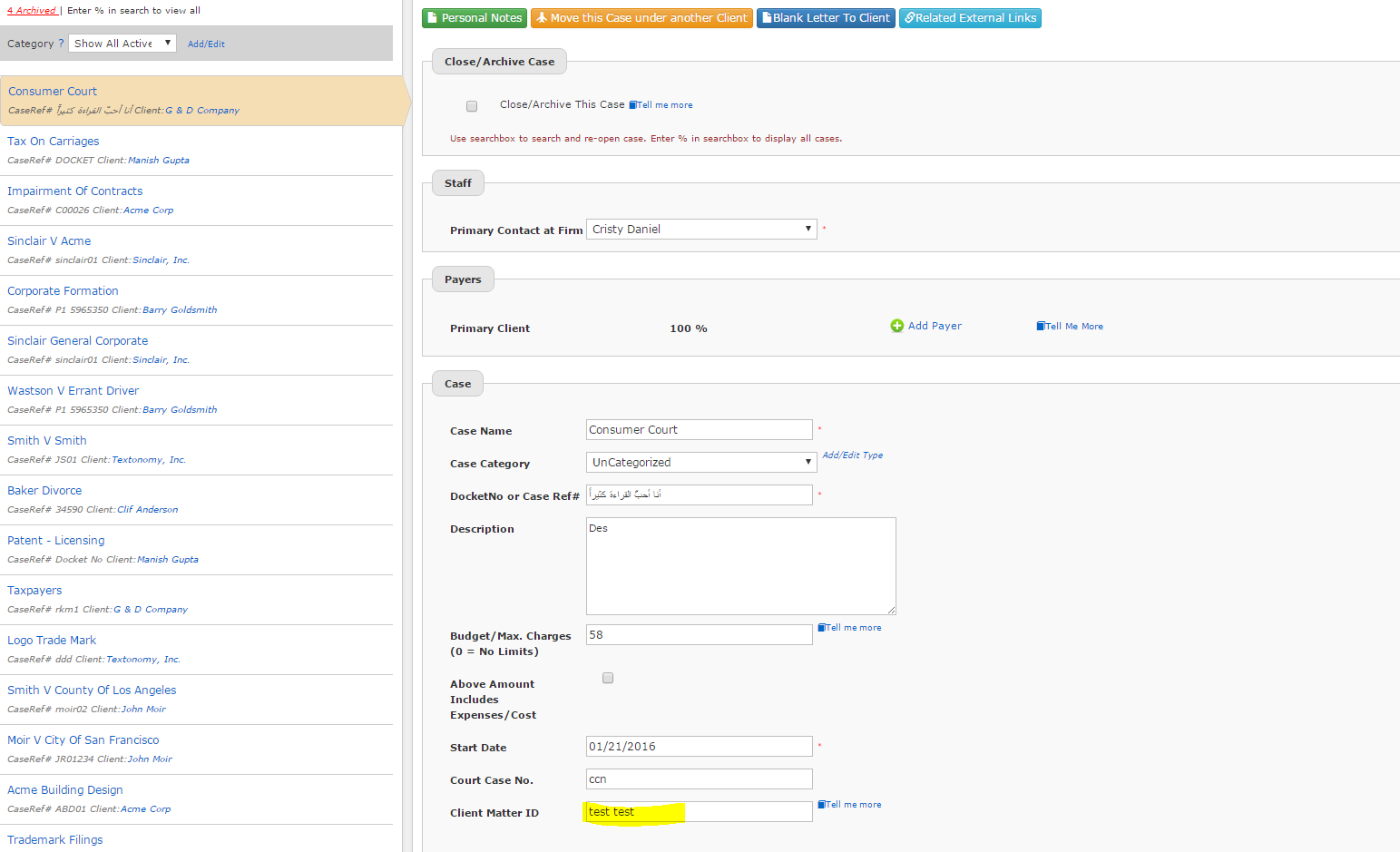Image resolution: width=1400 pixels, height=852 pixels.
Task: Click the Add/Edit category link
Action: [206, 44]
